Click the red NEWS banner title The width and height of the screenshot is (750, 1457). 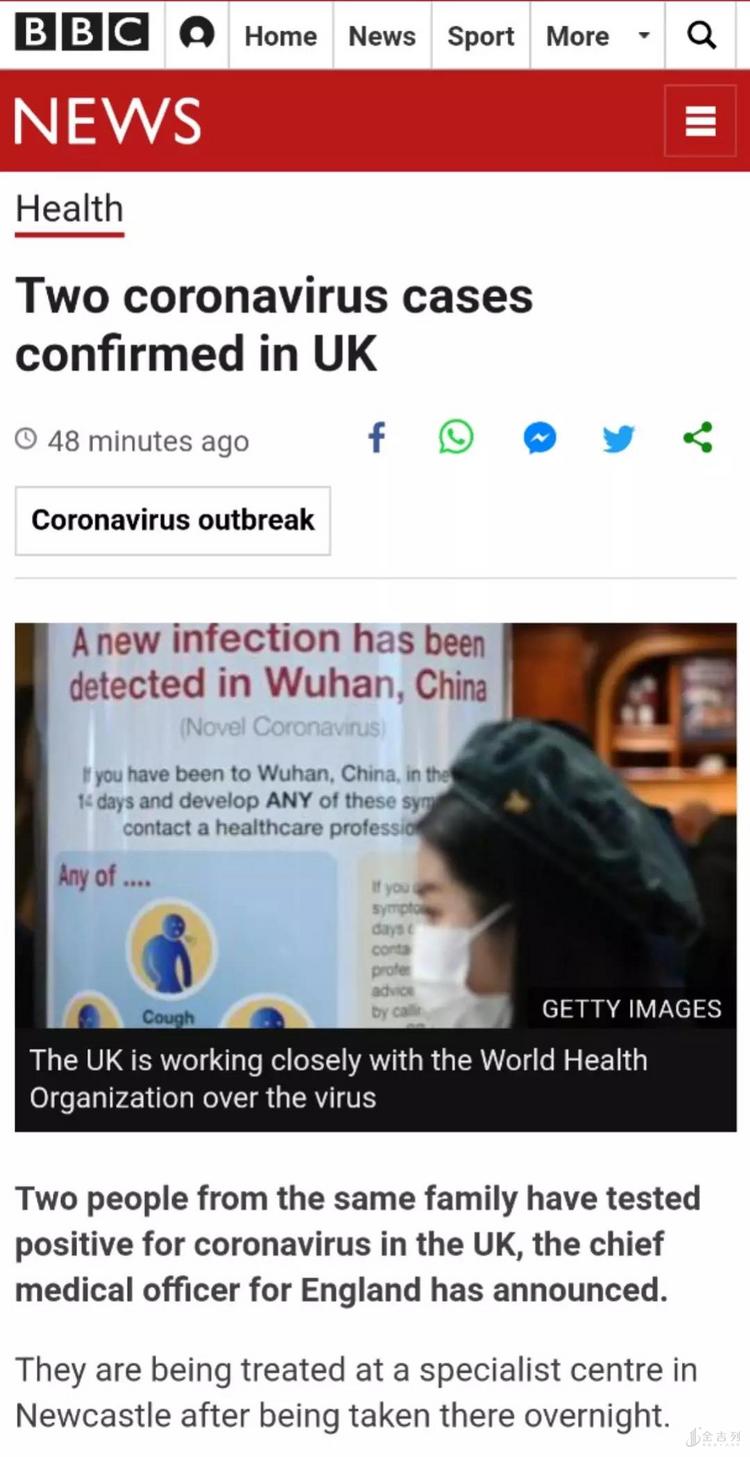point(107,122)
